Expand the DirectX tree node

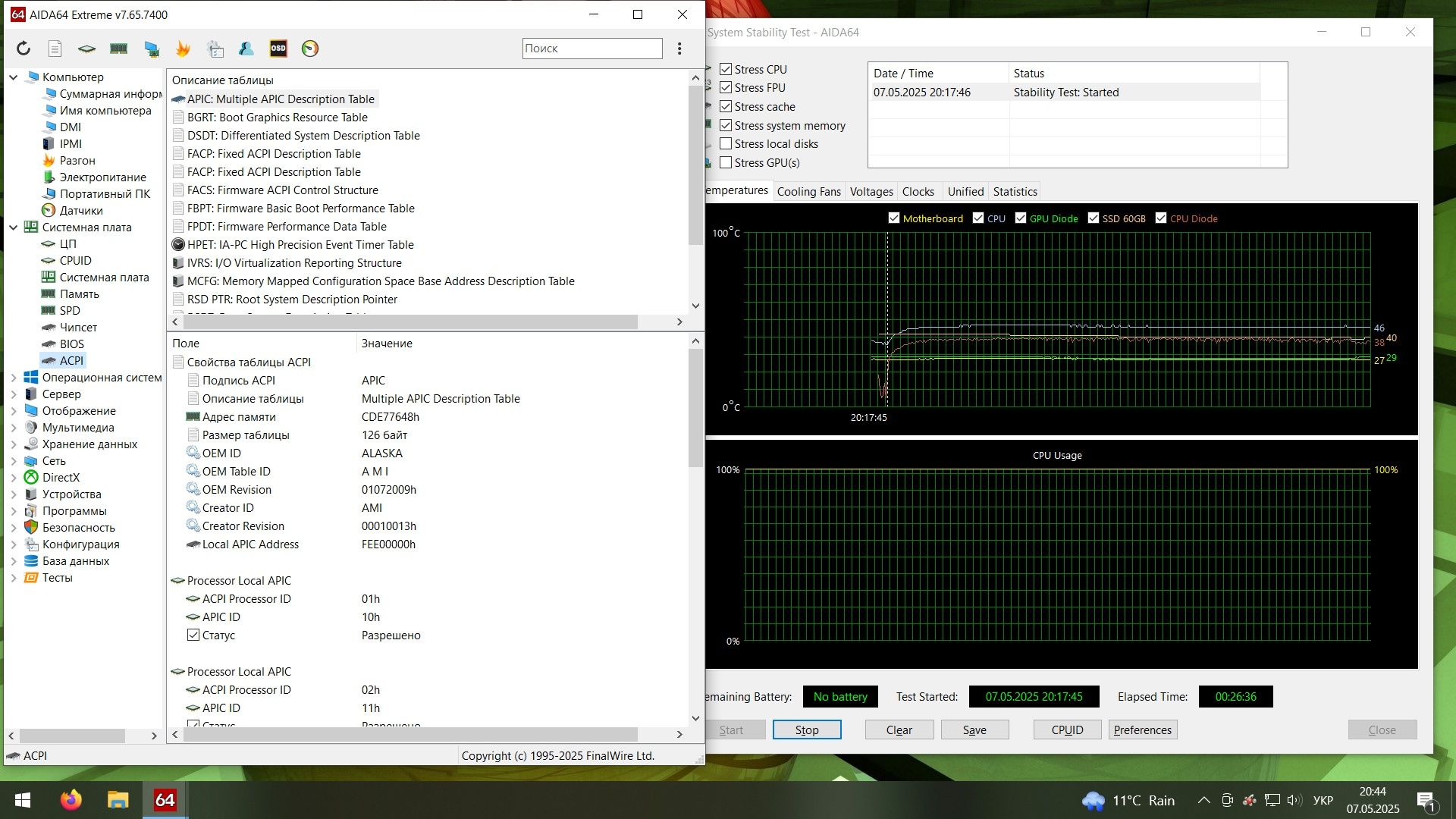tap(13, 477)
